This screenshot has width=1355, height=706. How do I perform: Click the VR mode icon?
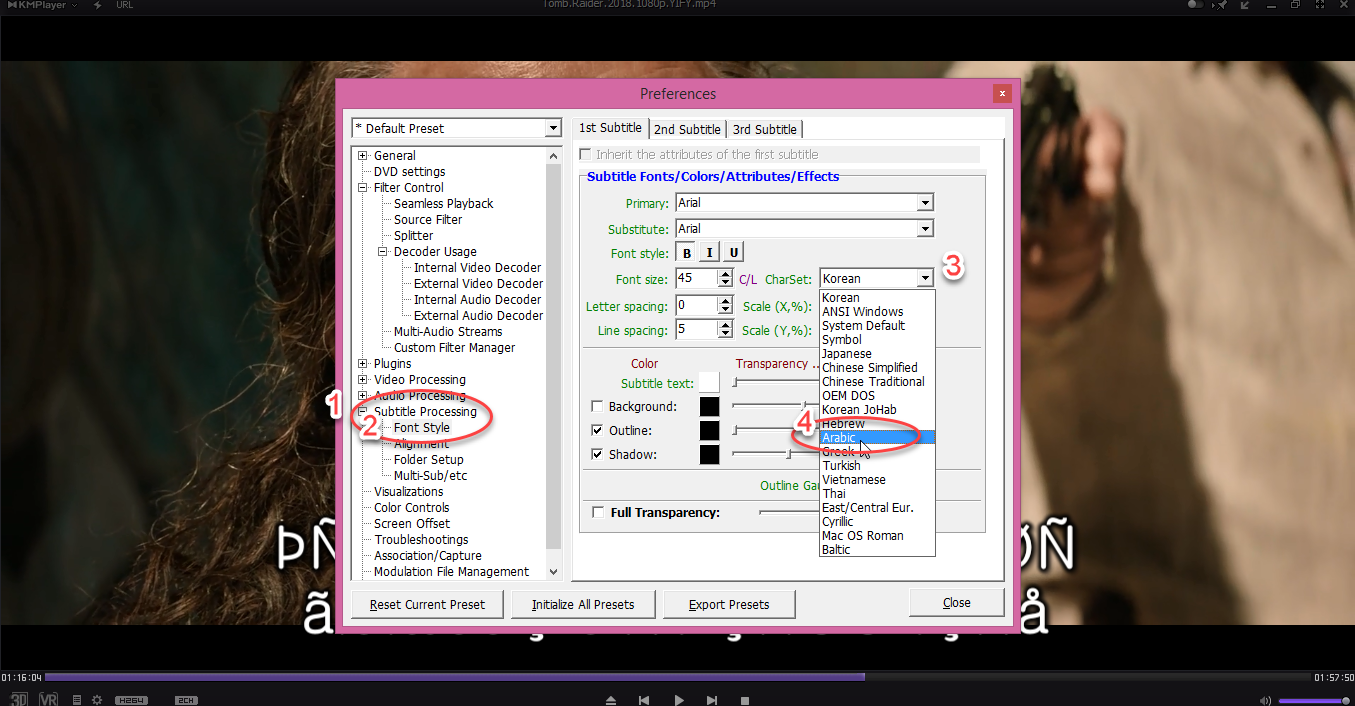tap(48, 699)
